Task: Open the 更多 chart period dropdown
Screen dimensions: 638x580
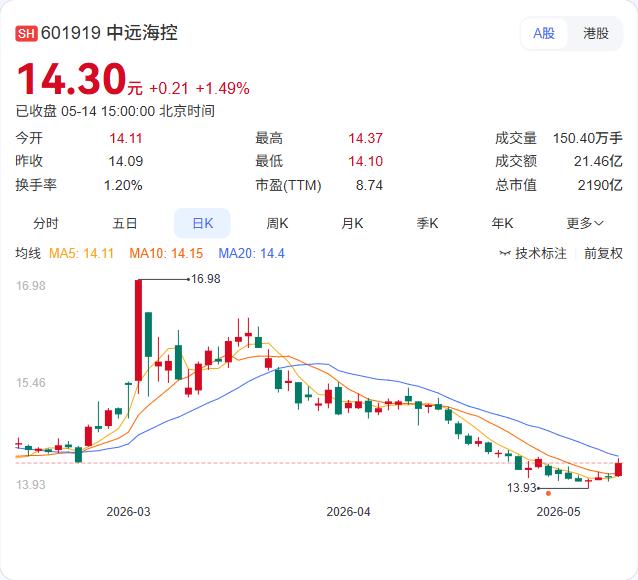Action: tap(585, 223)
